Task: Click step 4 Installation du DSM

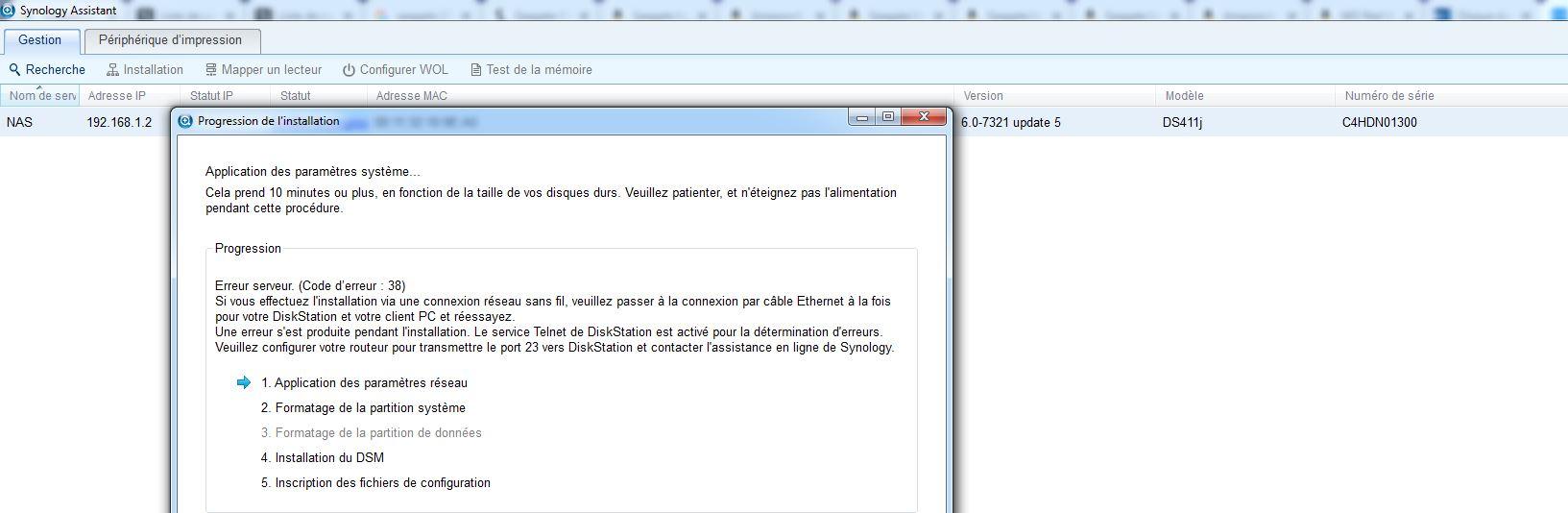Action: [323, 457]
